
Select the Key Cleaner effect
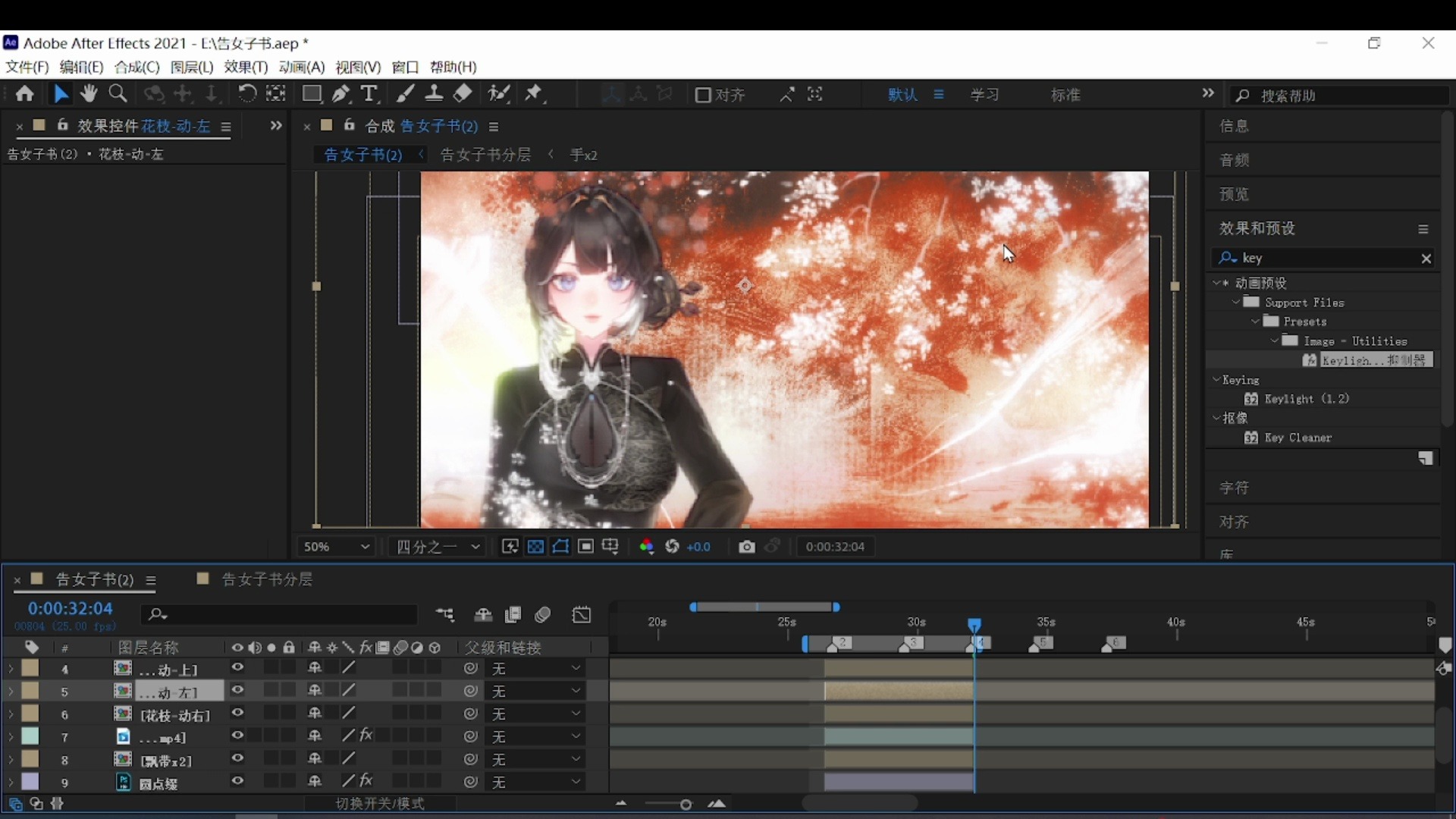point(1298,438)
